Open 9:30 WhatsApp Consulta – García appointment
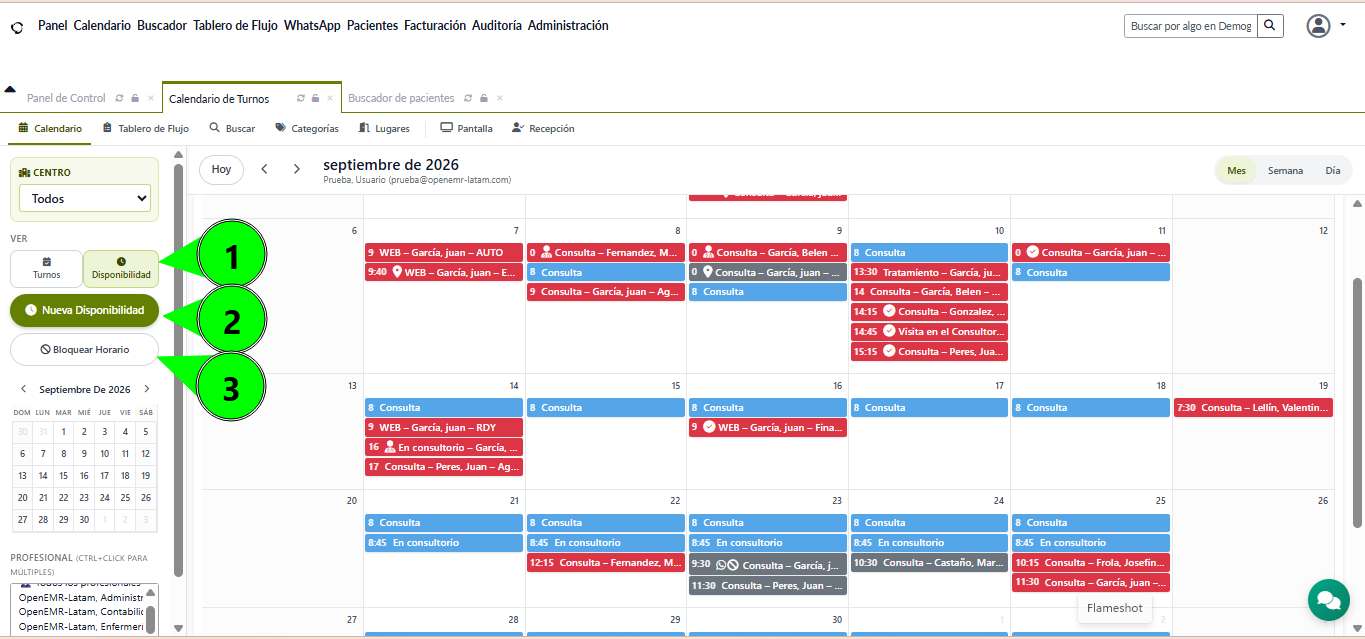This screenshot has height=639, width=1365. [768, 566]
